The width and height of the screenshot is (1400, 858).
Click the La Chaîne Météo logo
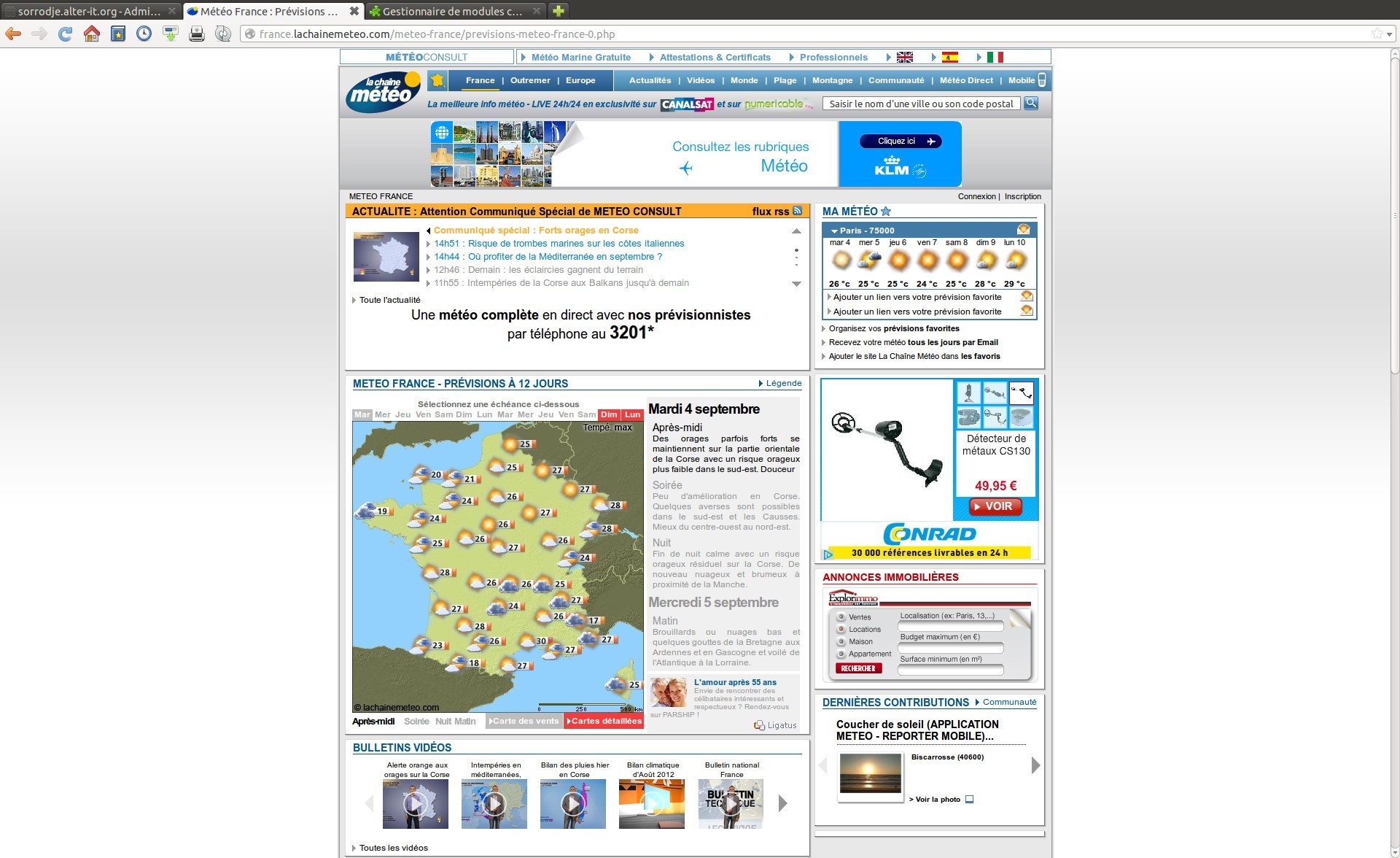[384, 92]
